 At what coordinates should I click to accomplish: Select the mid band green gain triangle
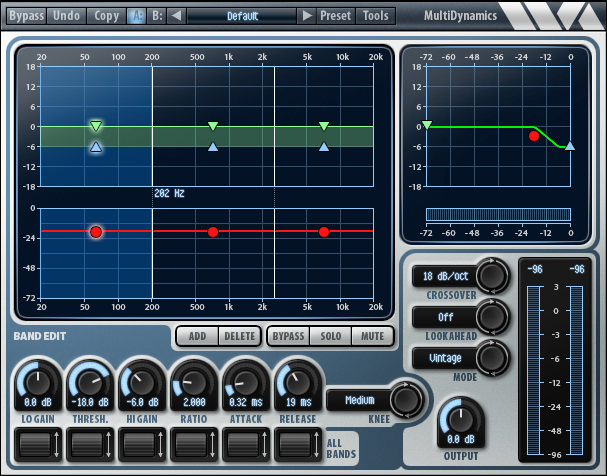point(213,126)
